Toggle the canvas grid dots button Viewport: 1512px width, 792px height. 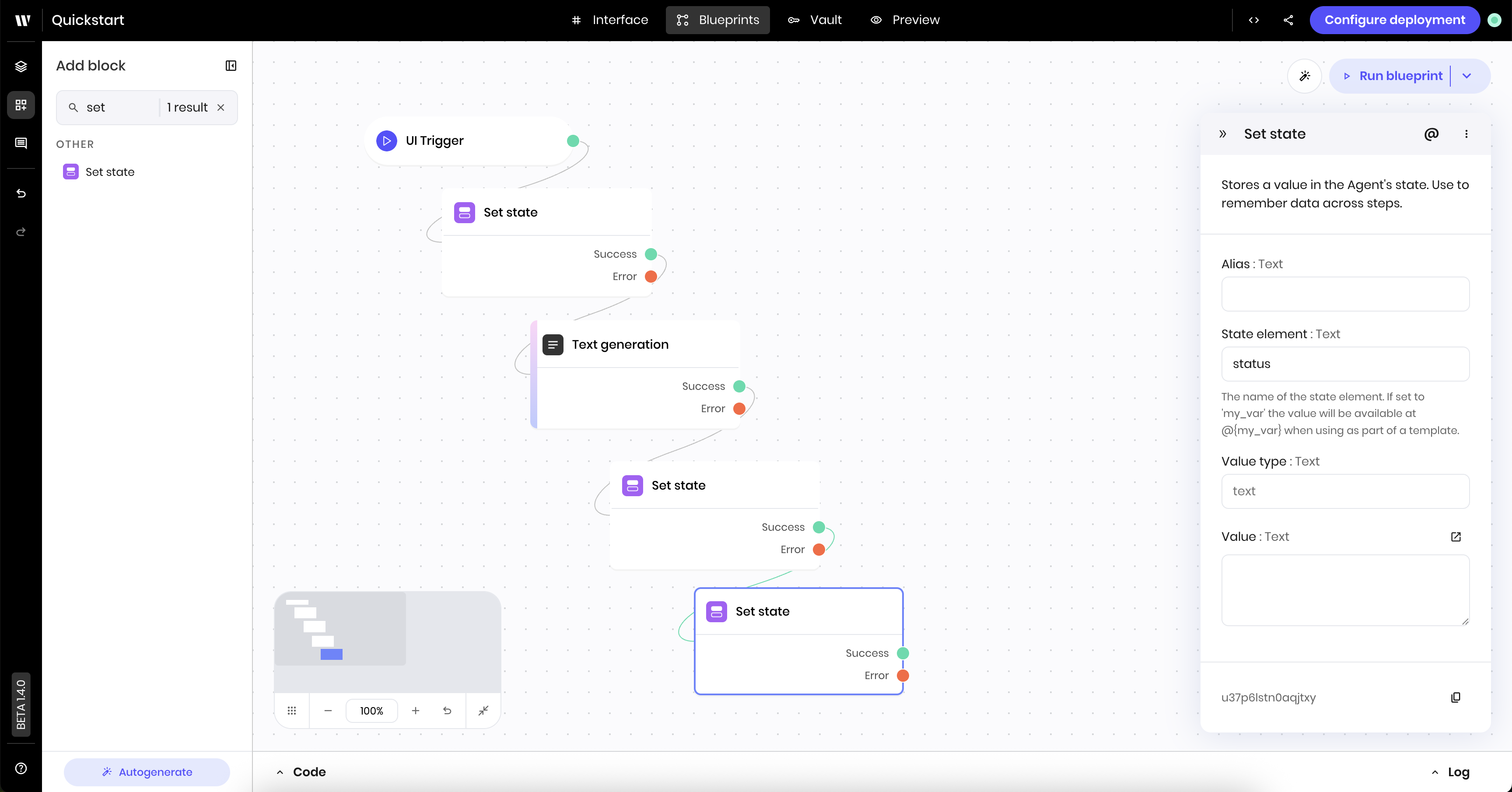tap(292, 710)
